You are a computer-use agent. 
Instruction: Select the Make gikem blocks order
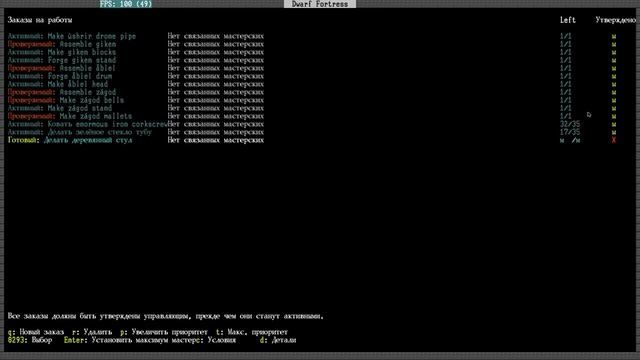[62, 52]
